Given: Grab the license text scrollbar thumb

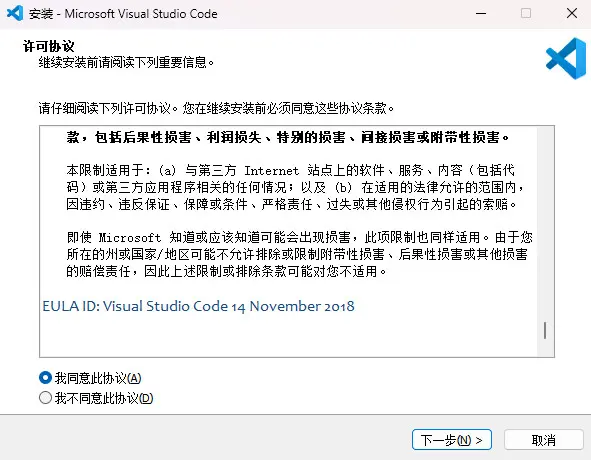Looking at the screenshot, I should pos(545,331).
